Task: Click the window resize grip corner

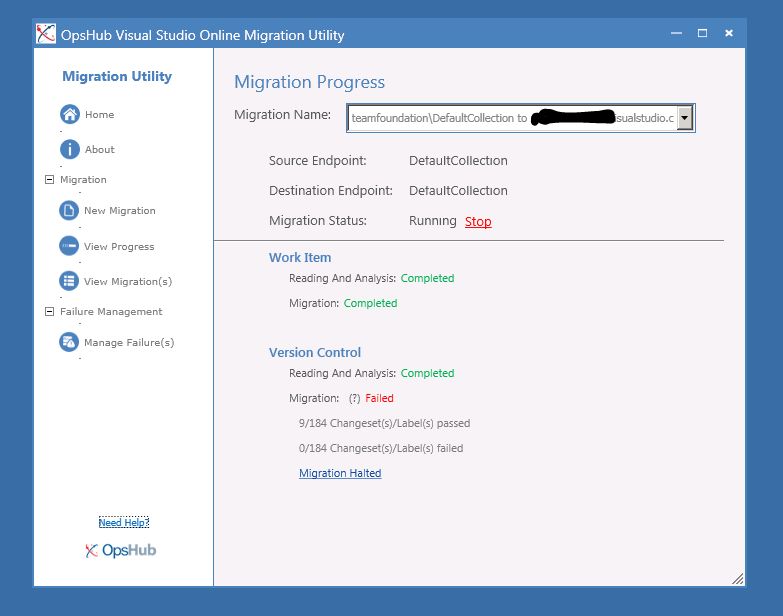Action: [738, 579]
